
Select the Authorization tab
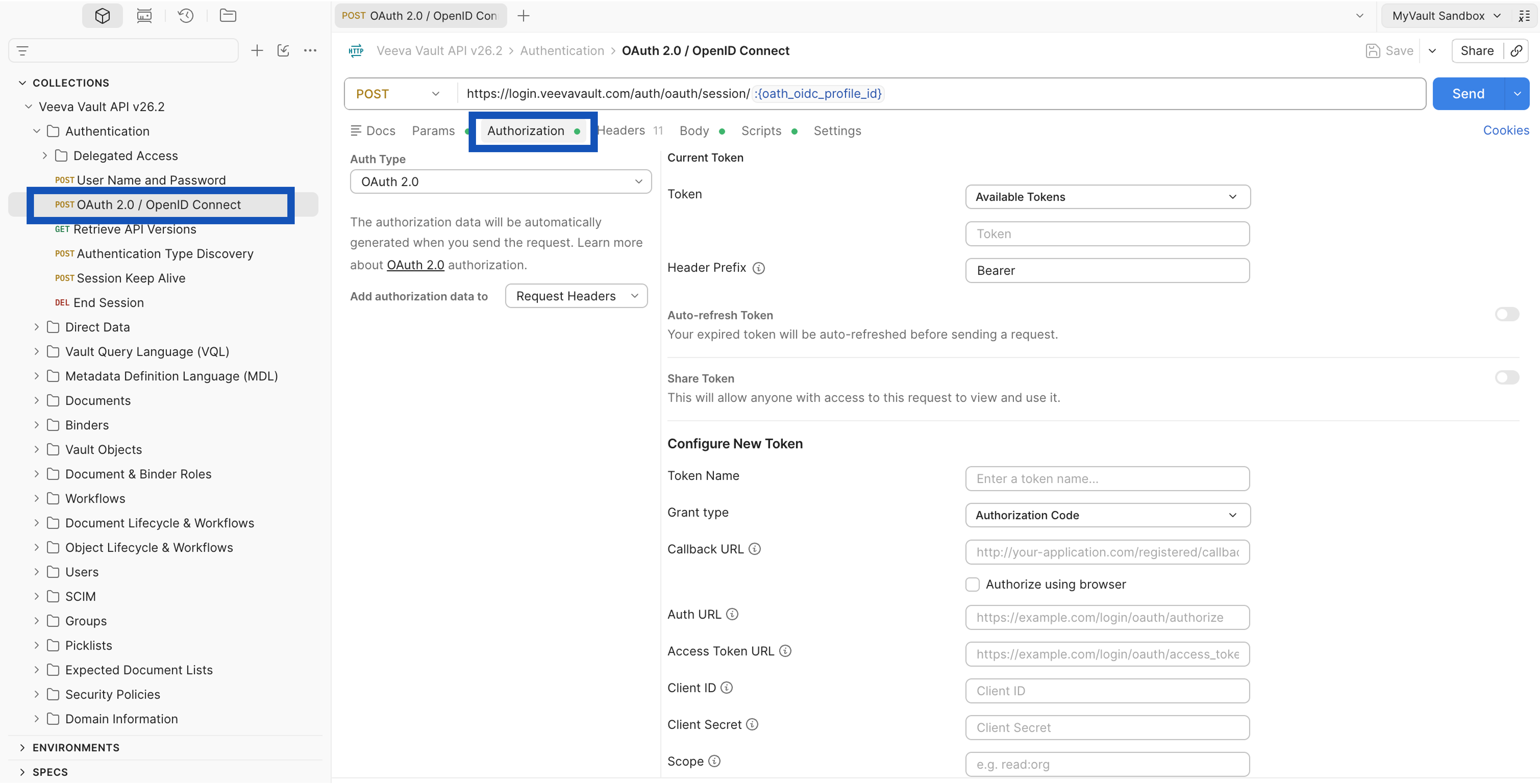click(533, 131)
